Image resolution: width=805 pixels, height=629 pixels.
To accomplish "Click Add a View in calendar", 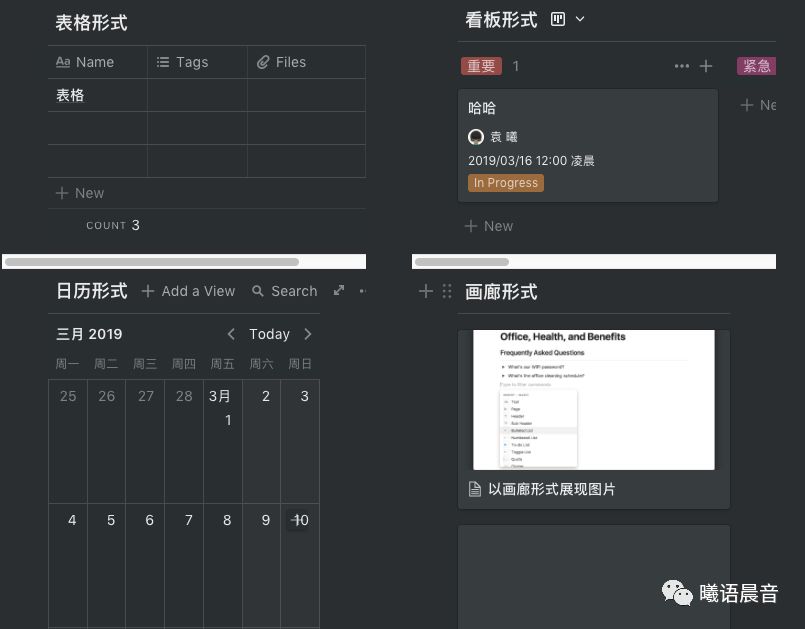I will 188,291.
